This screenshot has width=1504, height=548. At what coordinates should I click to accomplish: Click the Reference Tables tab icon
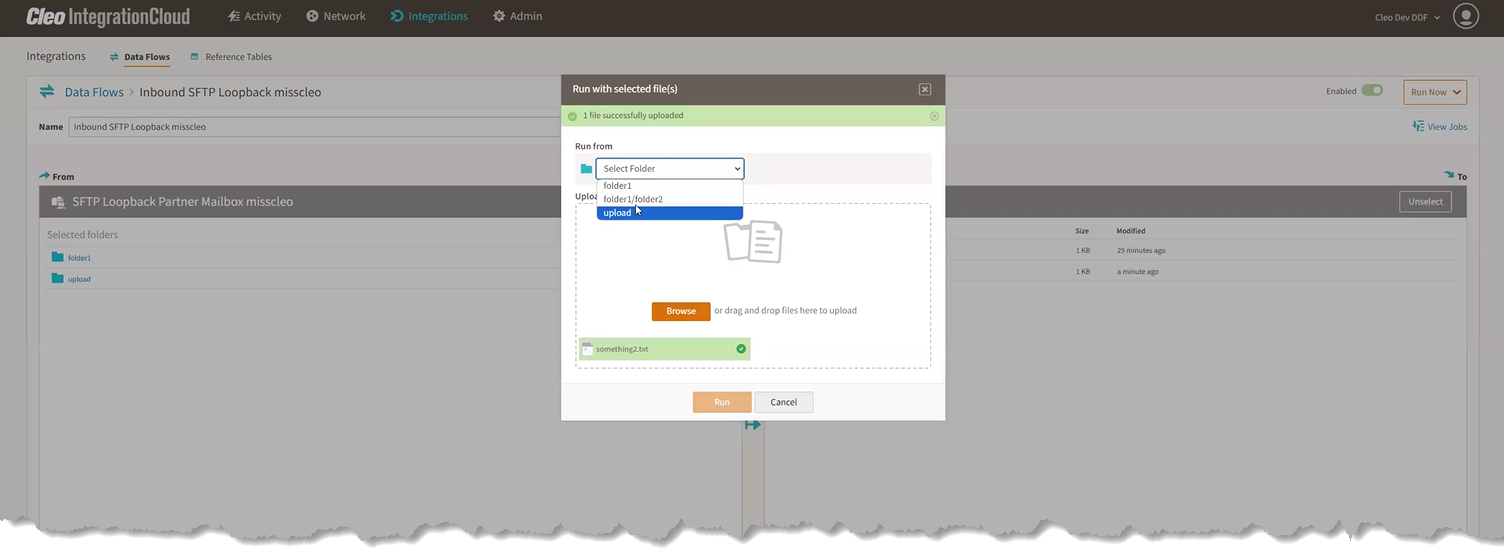(x=194, y=57)
